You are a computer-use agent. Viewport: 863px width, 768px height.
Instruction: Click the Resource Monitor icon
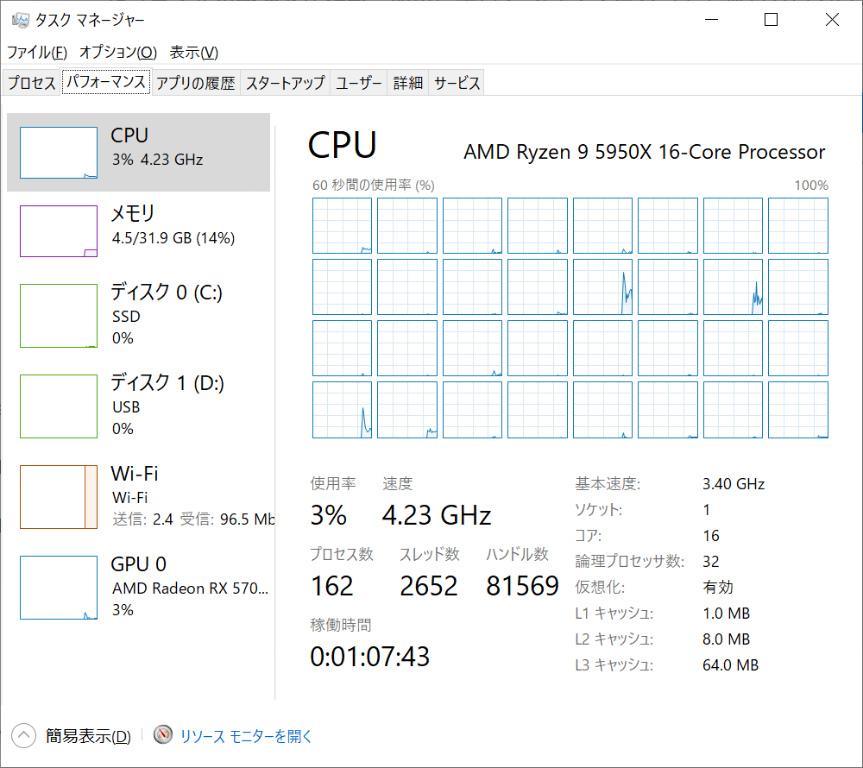(163, 736)
